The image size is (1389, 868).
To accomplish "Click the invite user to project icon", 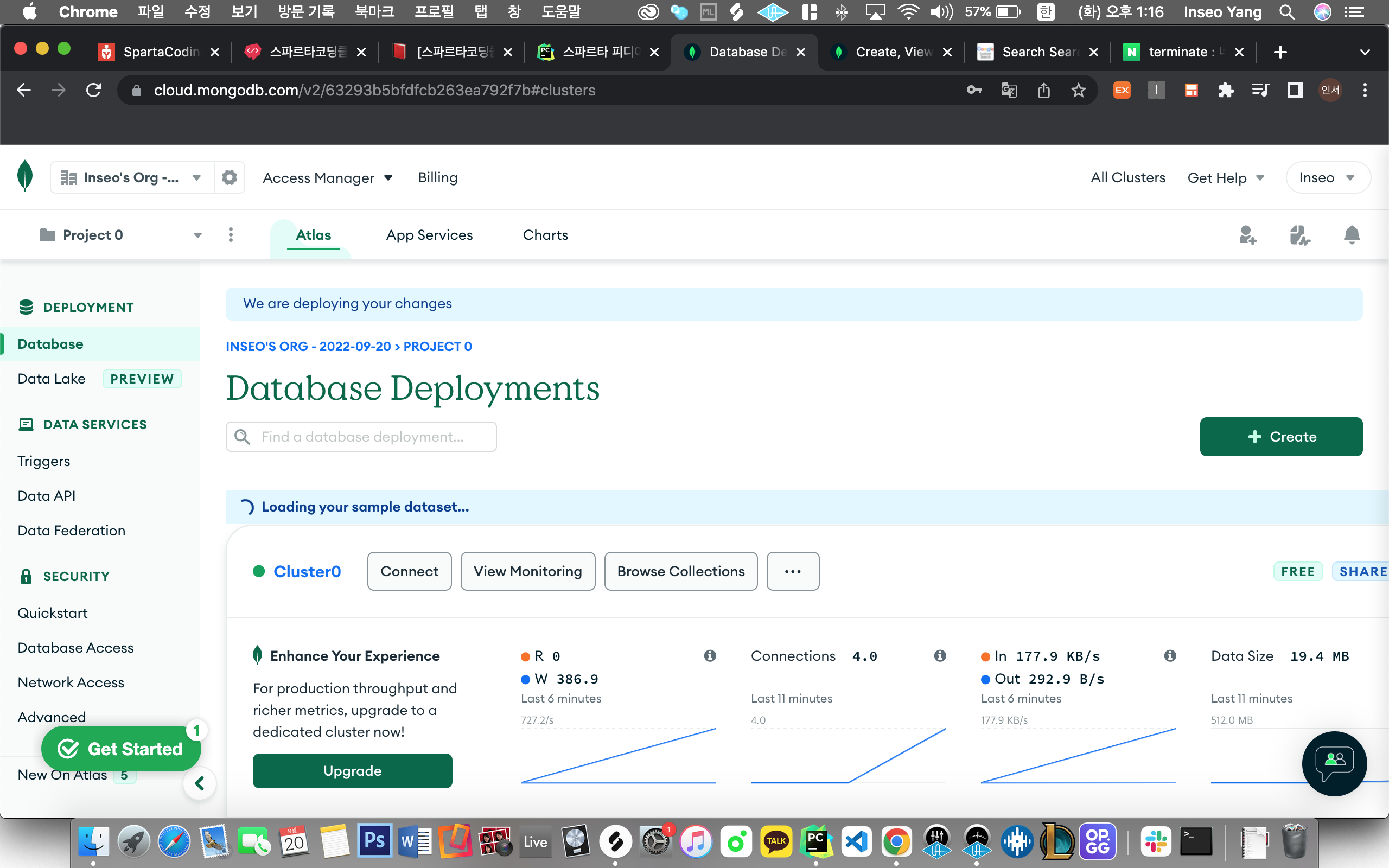I will coord(1247,235).
